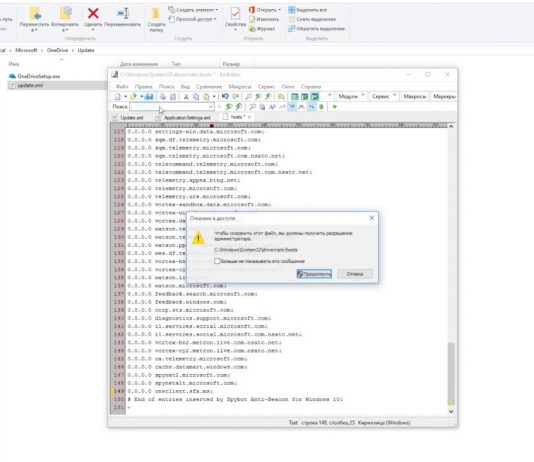Click the Find magnifier icon in main toolbar
This screenshot has height=462, width=534.
[x=249, y=97]
